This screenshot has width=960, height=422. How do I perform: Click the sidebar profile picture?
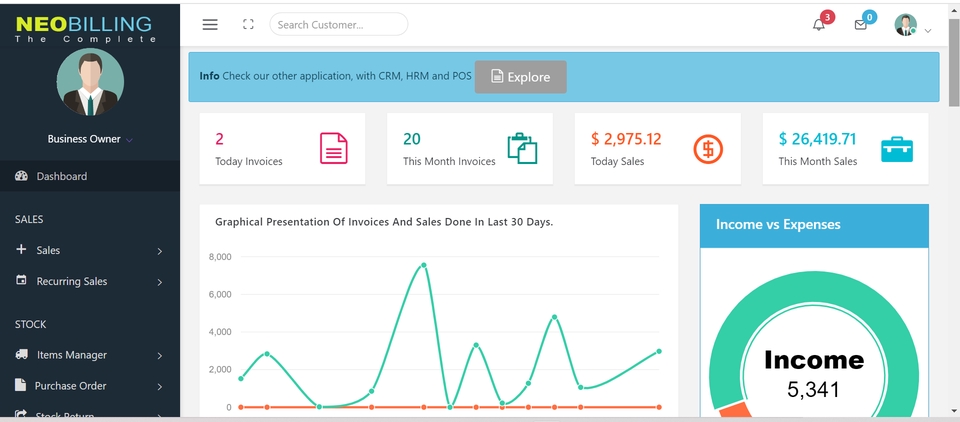pyautogui.click(x=90, y=82)
